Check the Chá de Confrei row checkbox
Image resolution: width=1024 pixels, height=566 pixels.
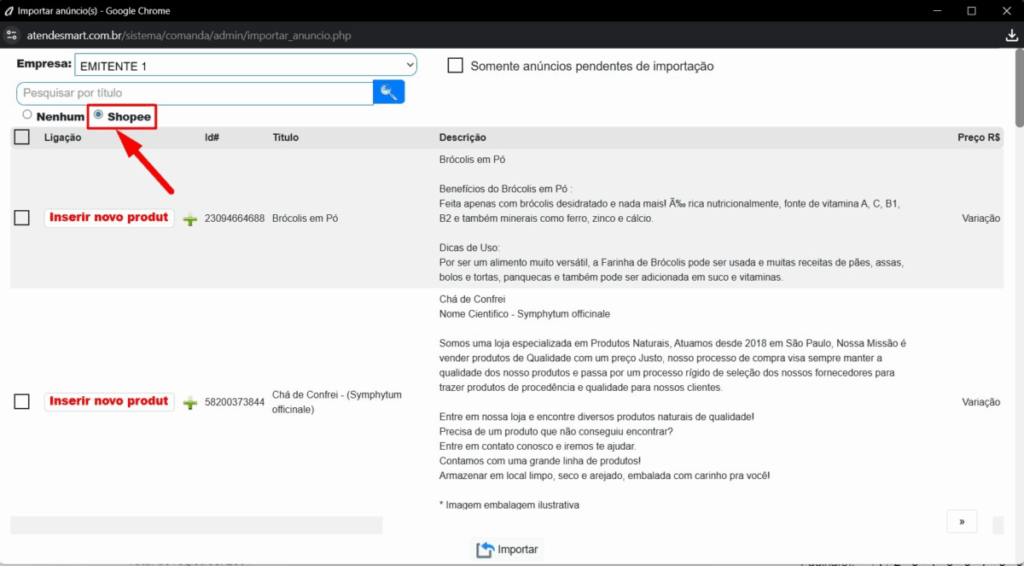(x=22, y=401)
